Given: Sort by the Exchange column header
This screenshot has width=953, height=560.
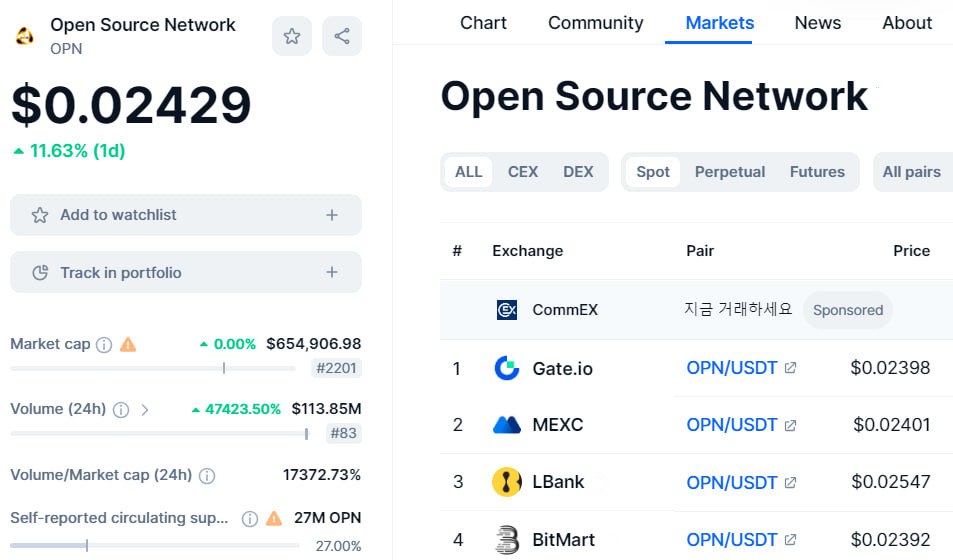Looking at the screenshot, I should coord(528,251).
